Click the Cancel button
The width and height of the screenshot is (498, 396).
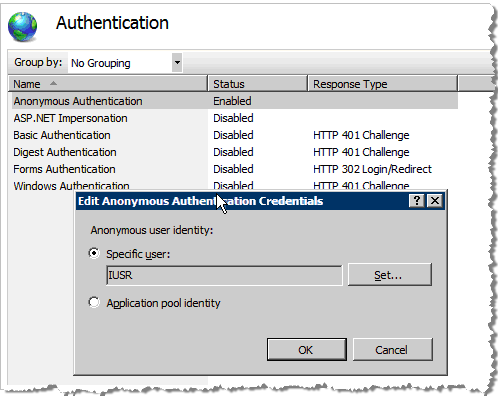tap(392, 350)
